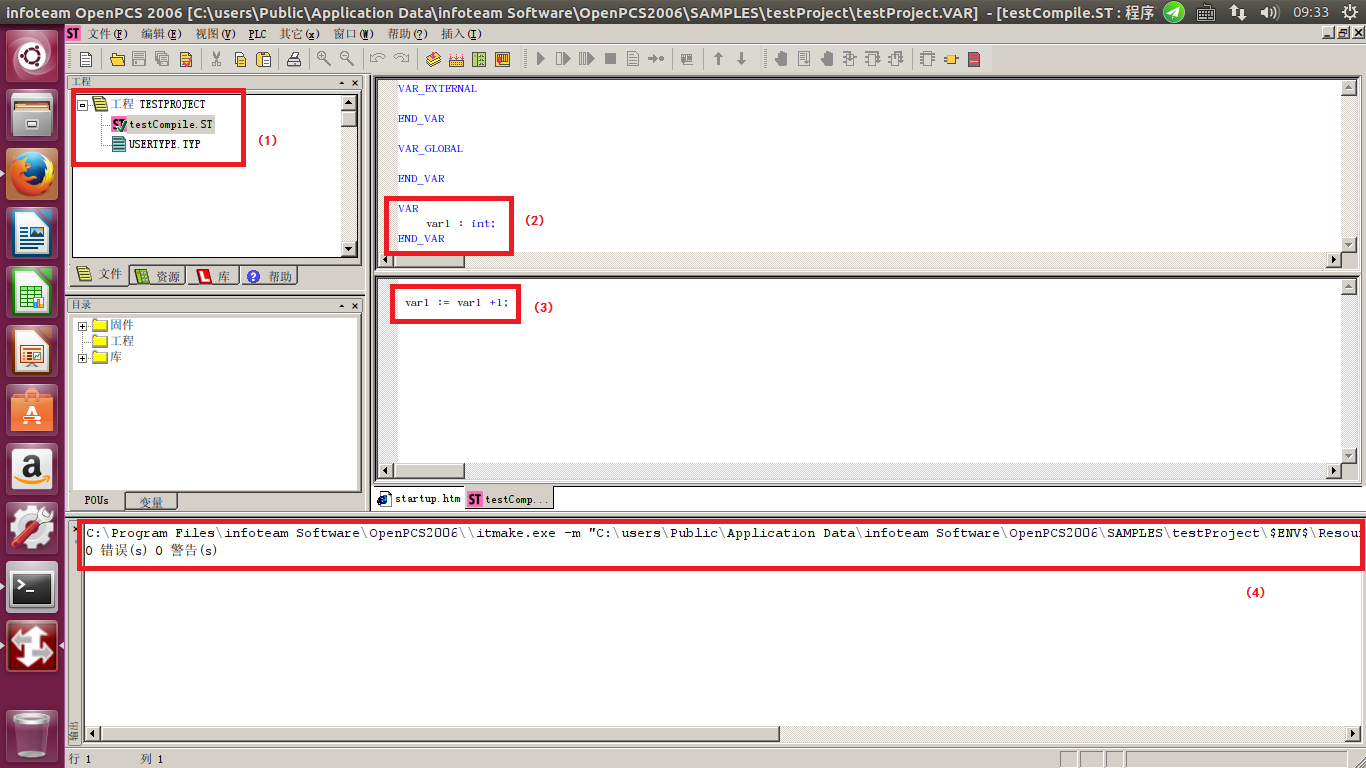Switch to startup.htm document tab
The image size is (1366, 768).
click(x=419, y=498)
